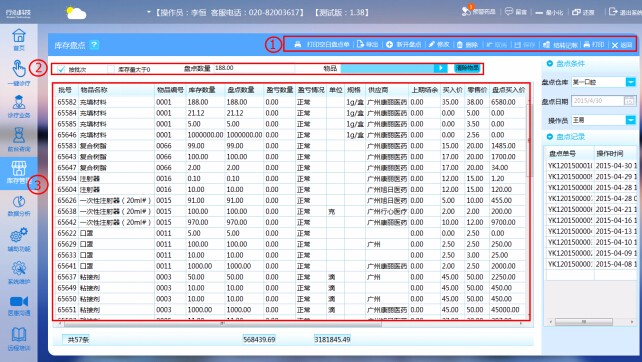Click the 库存数量 column header
642x362 pixels.
click(205, 90)
